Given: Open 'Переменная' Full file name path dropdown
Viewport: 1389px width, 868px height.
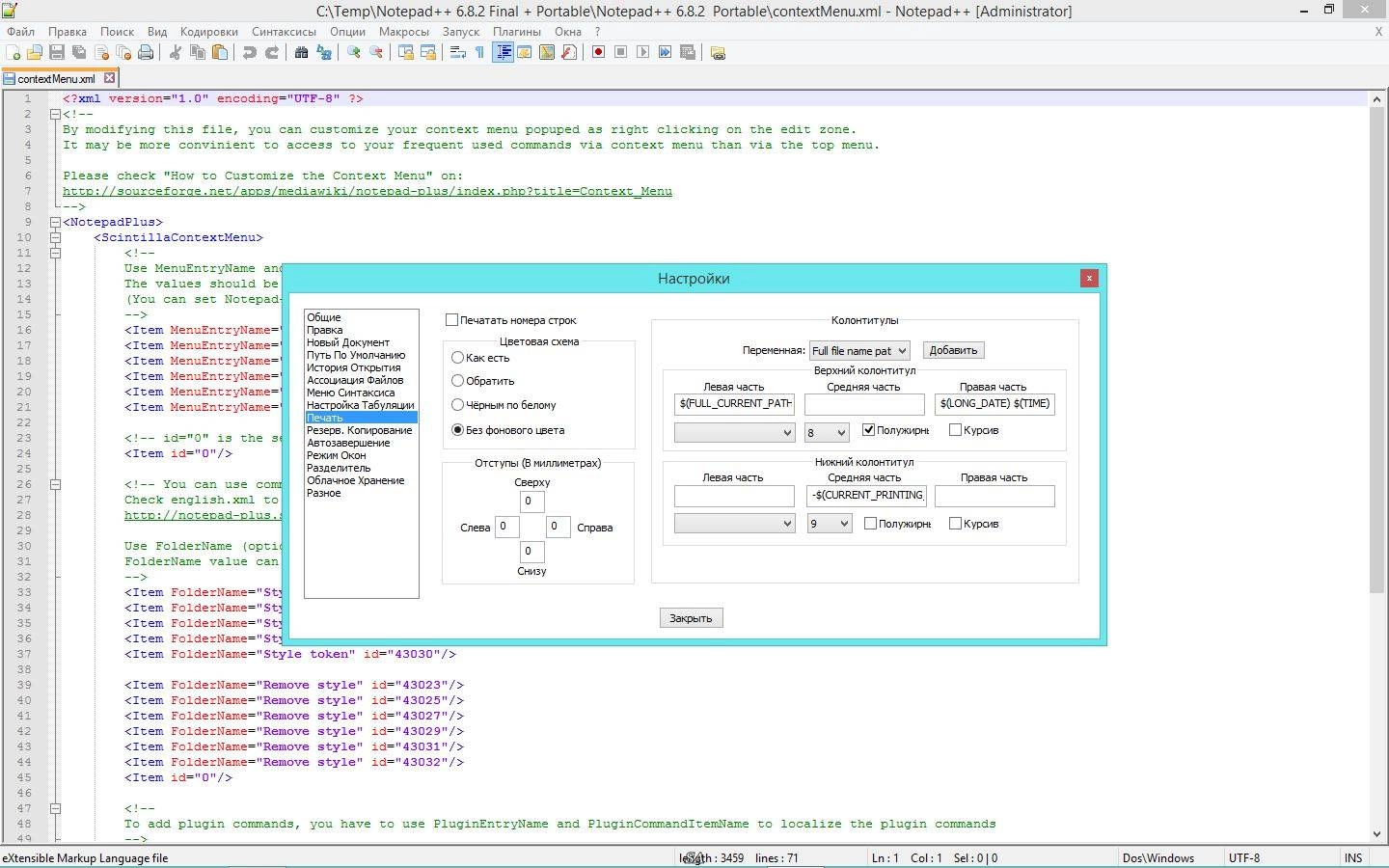Looking at the screenshot, I should click(858, 350).
